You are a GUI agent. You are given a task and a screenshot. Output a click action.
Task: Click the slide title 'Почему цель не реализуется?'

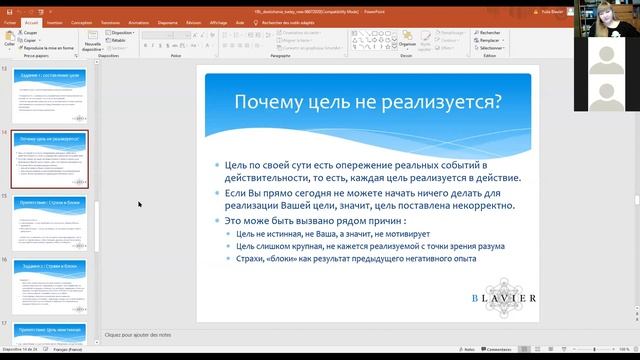coord(368,102)
